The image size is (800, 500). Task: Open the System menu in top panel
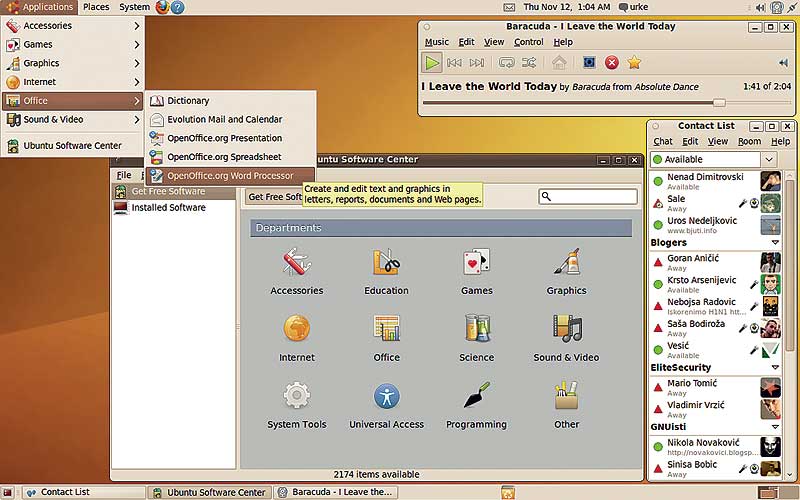click(134, 7)
